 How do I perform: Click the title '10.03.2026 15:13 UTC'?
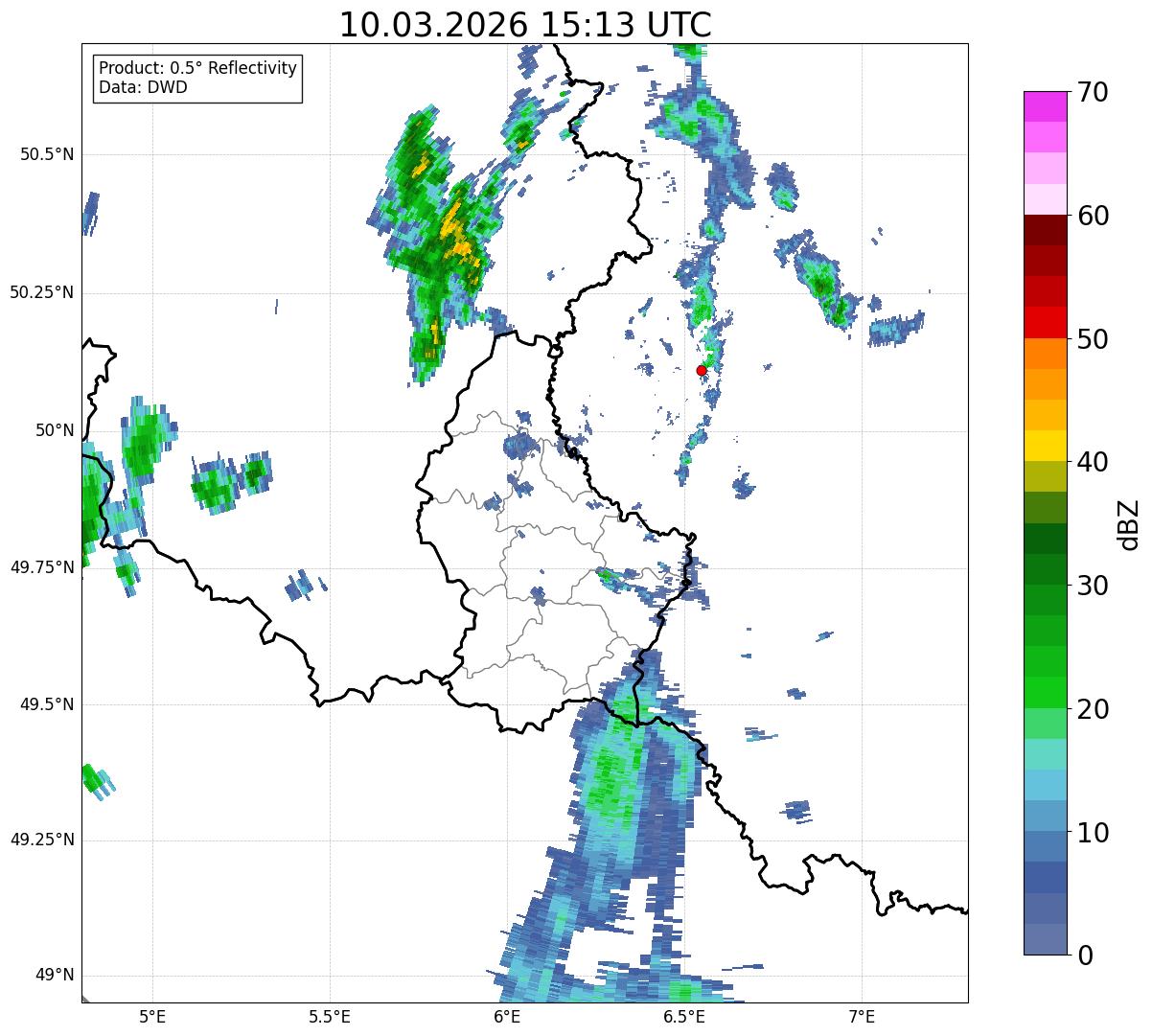click(525, 25)
